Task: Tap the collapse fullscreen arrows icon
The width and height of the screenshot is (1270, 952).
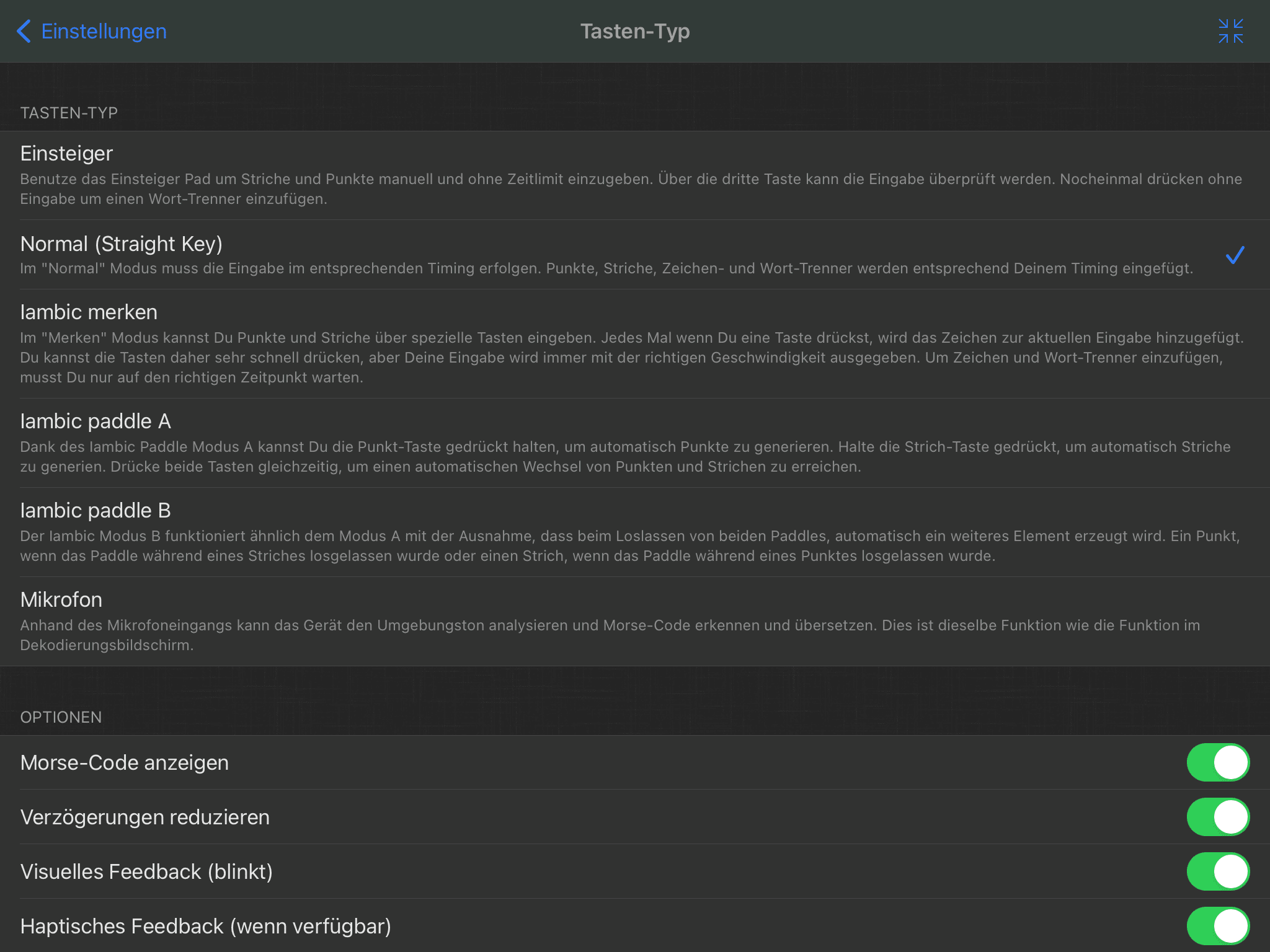Action: pyautogui.click(x=1230, y=31)
